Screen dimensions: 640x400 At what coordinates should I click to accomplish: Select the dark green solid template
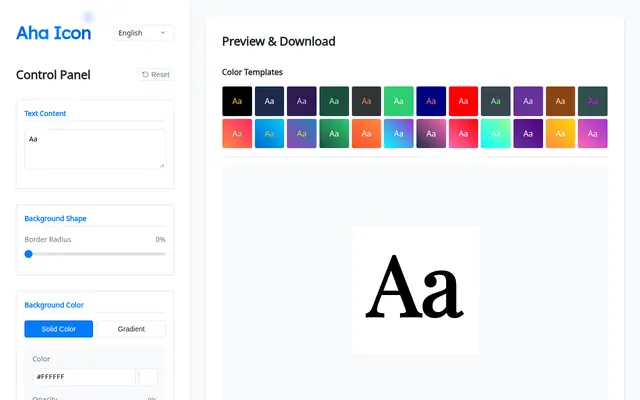tap(334, 101)
